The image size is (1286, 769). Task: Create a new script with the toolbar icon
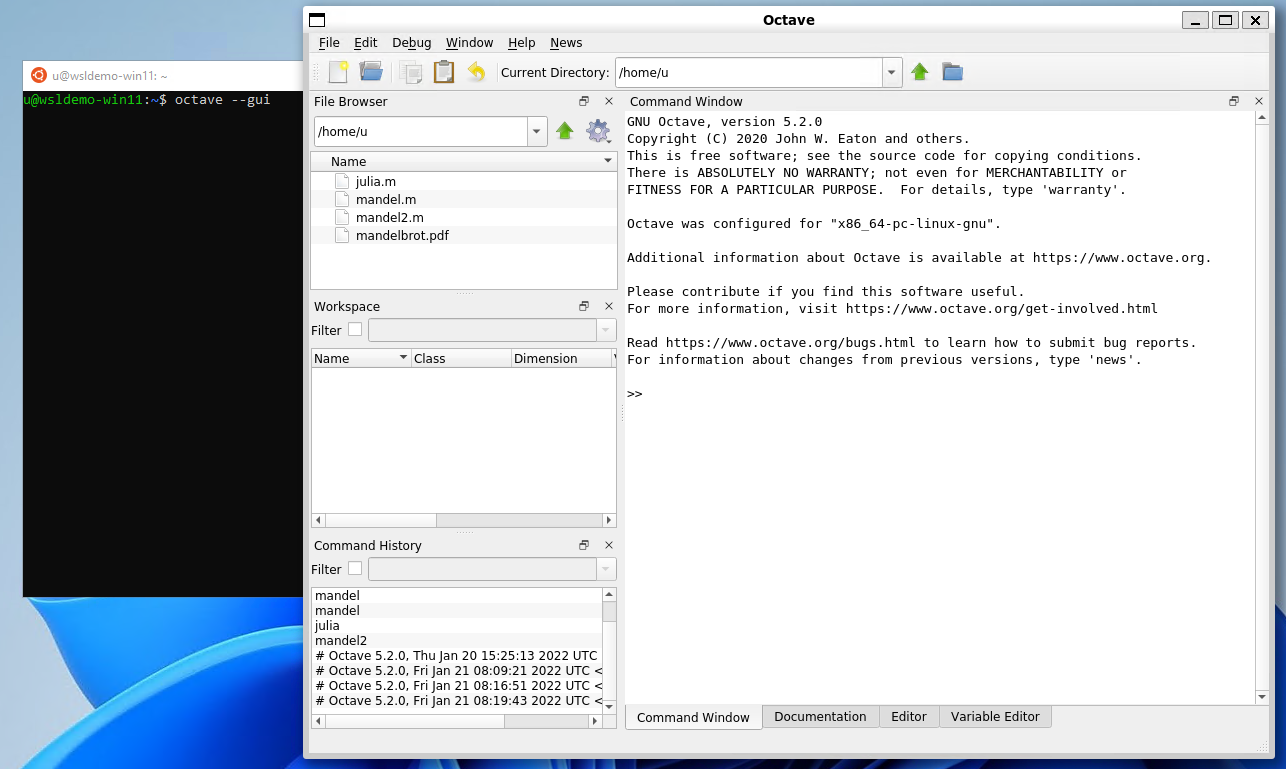337,71
